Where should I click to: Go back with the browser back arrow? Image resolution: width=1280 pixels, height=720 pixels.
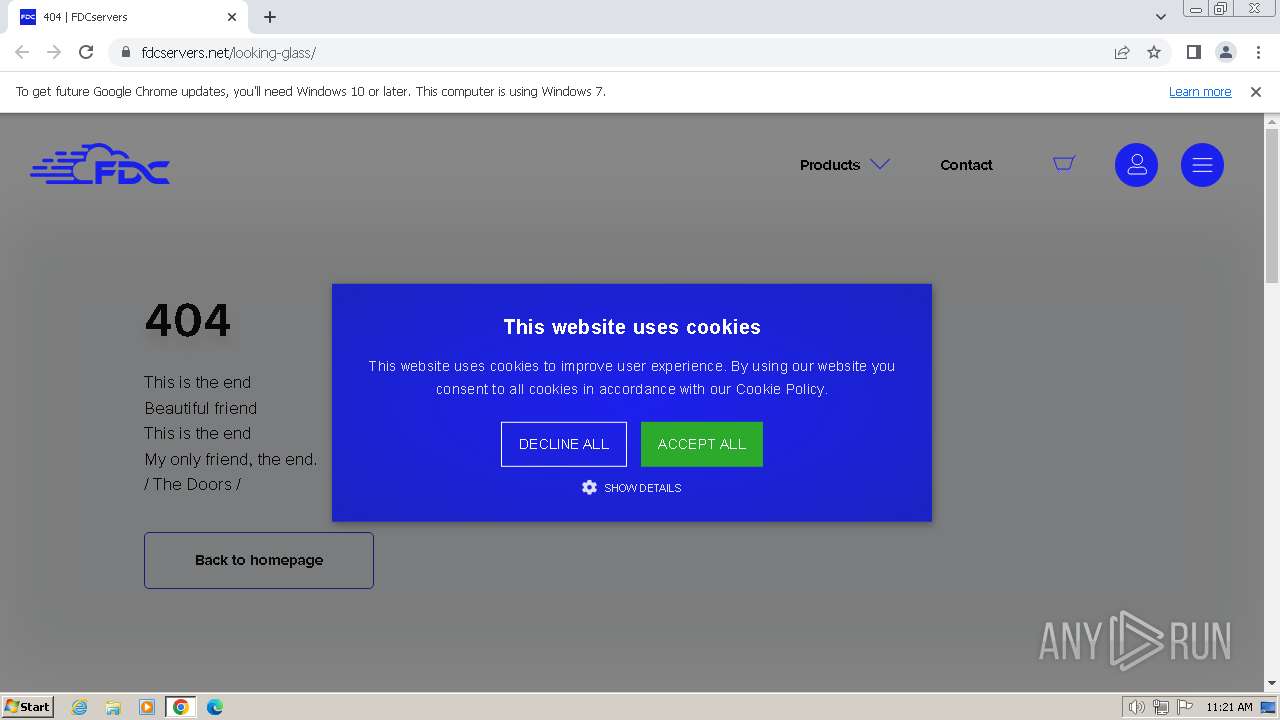tap(22, 52)
